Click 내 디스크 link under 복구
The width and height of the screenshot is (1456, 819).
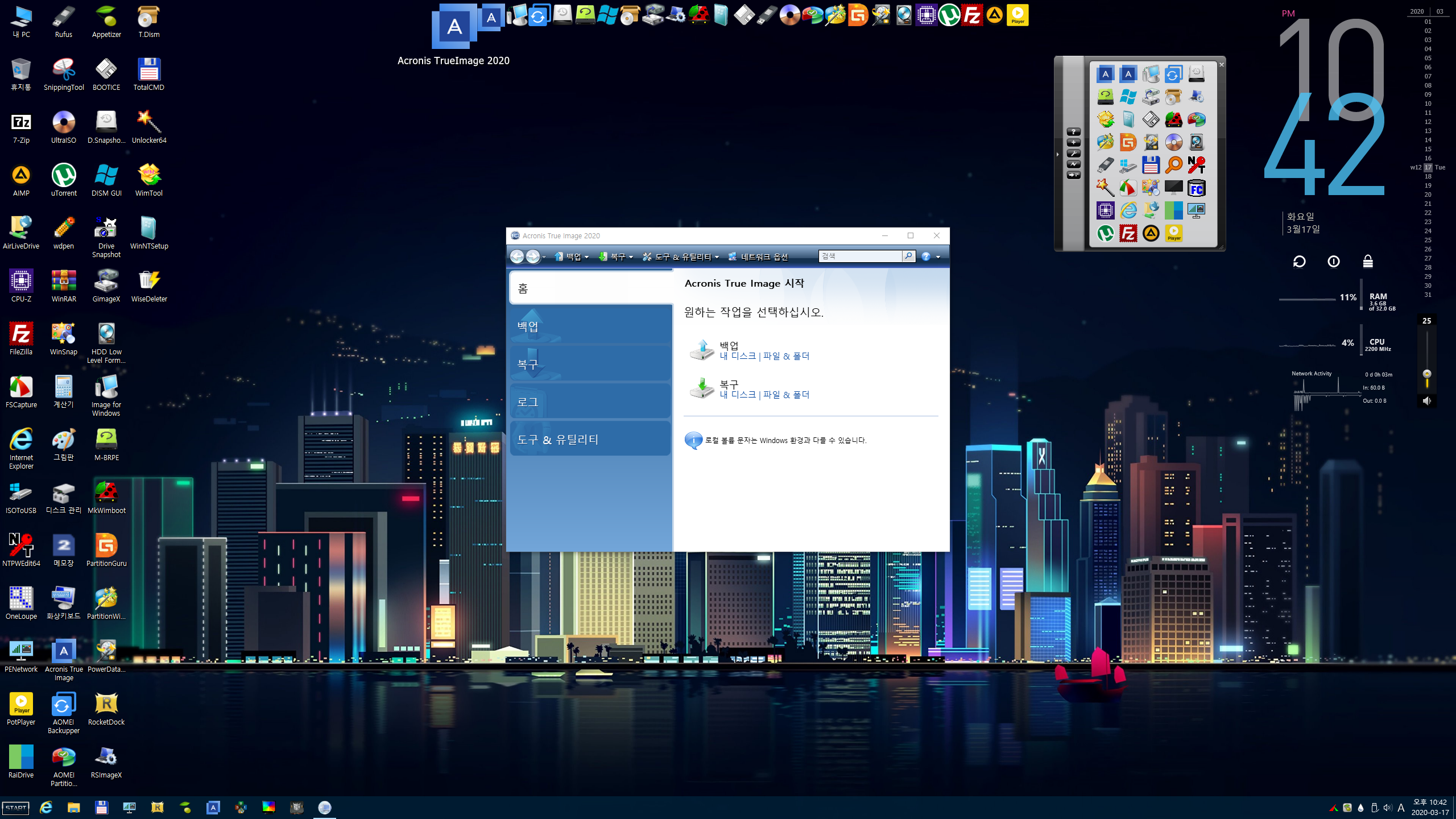point(738,395)
